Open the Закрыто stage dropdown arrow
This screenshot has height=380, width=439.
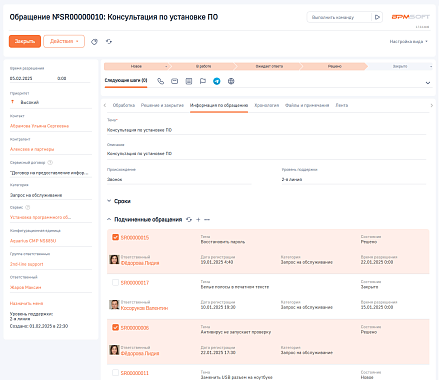pos(431,67)
